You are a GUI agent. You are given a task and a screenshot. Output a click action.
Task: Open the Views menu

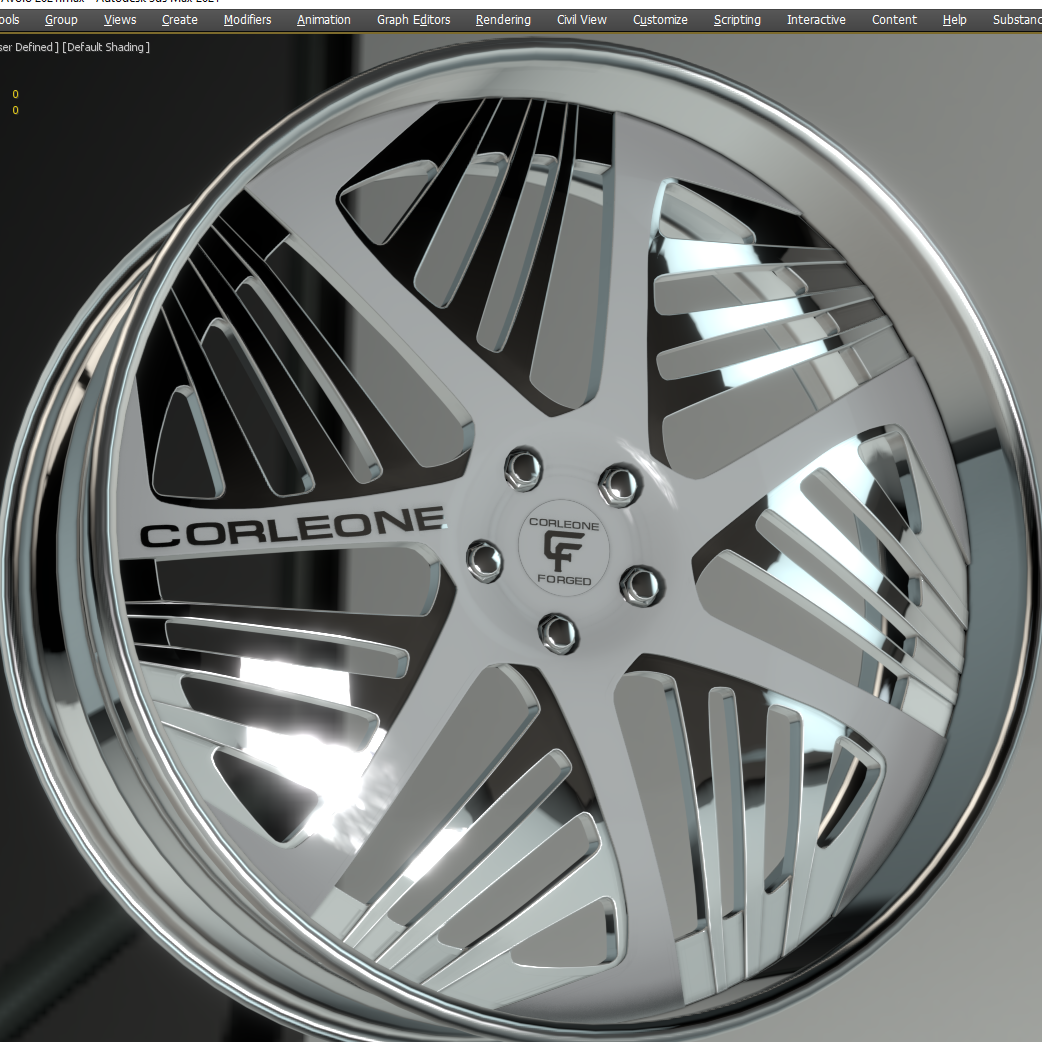pyautogui.click(x=120, y=20)
